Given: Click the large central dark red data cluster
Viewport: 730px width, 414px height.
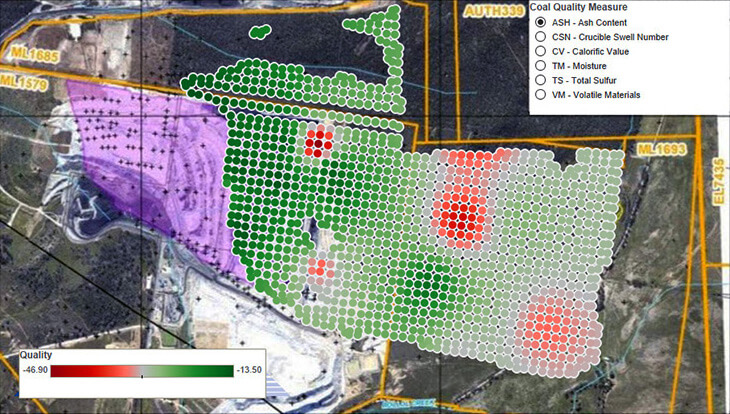Looking at the screenshot, I should [x=460, y=215].
